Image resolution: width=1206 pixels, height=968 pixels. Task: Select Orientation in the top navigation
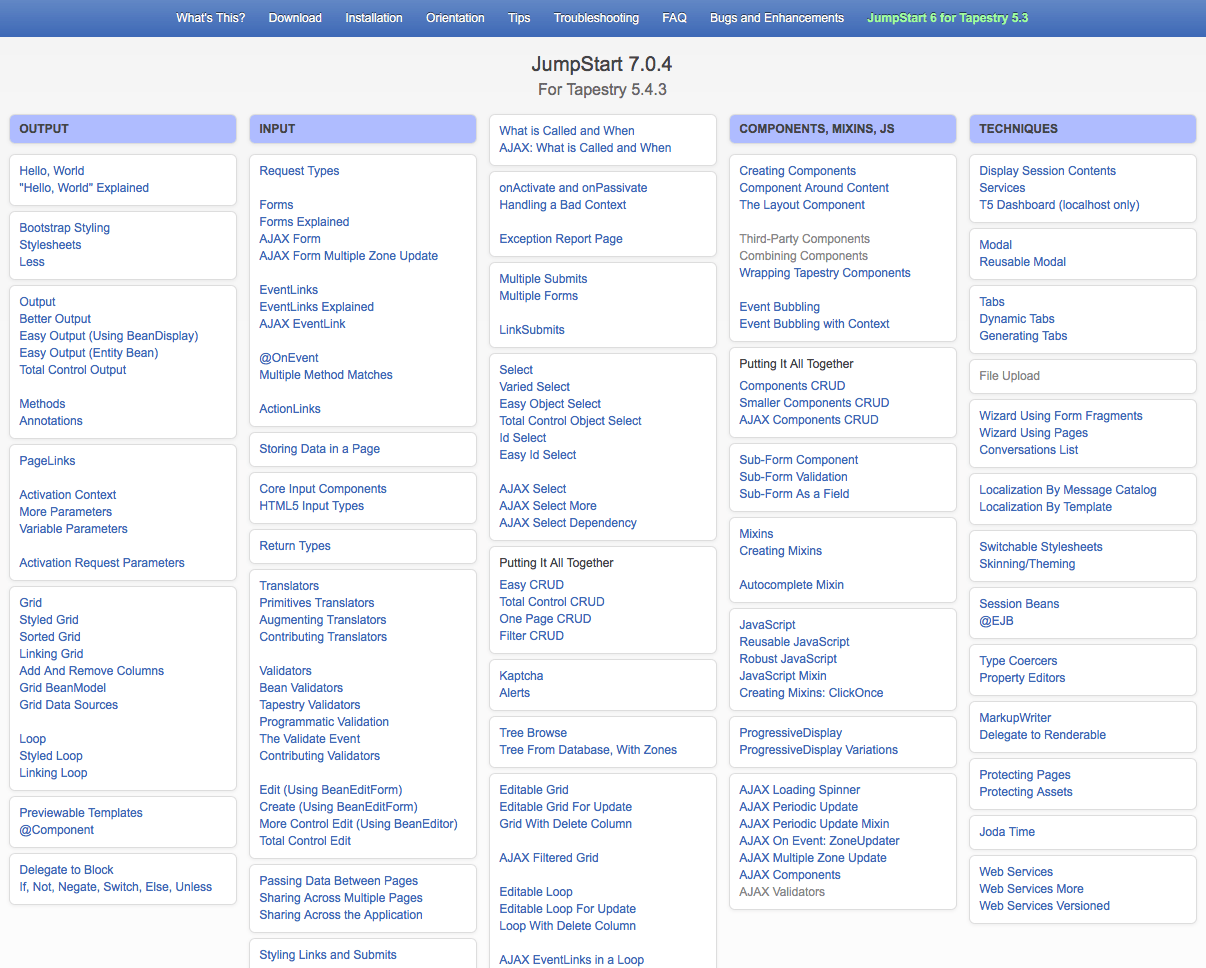pos(455,18)
